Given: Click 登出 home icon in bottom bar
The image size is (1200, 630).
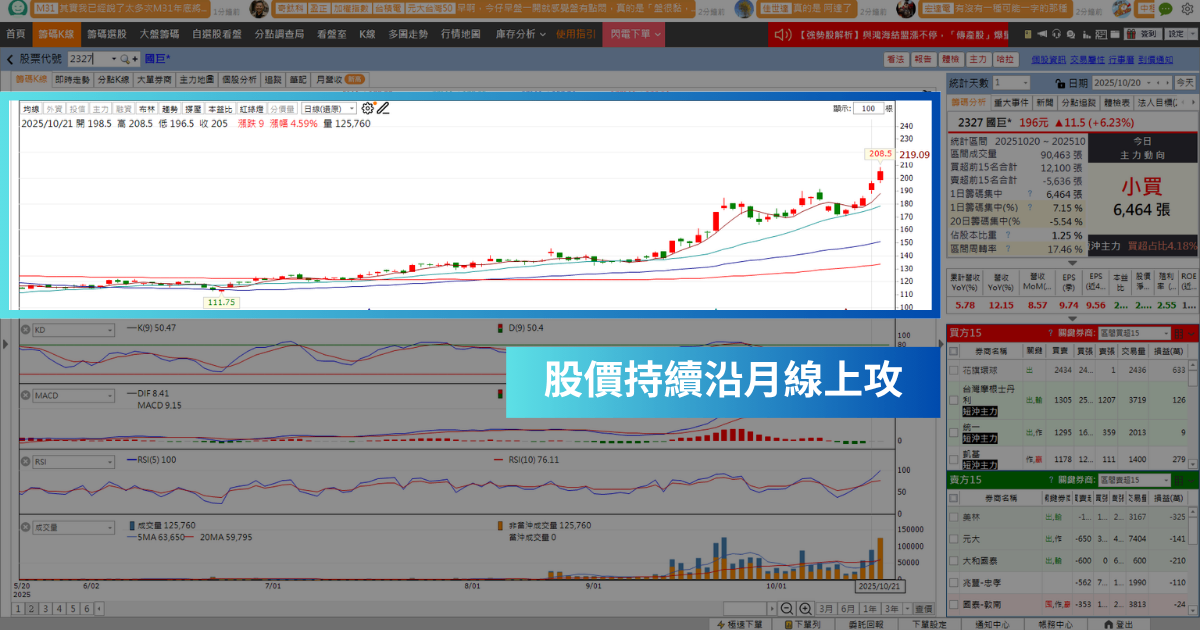Looking at the screenshot, I should [x=1108, y=624].
